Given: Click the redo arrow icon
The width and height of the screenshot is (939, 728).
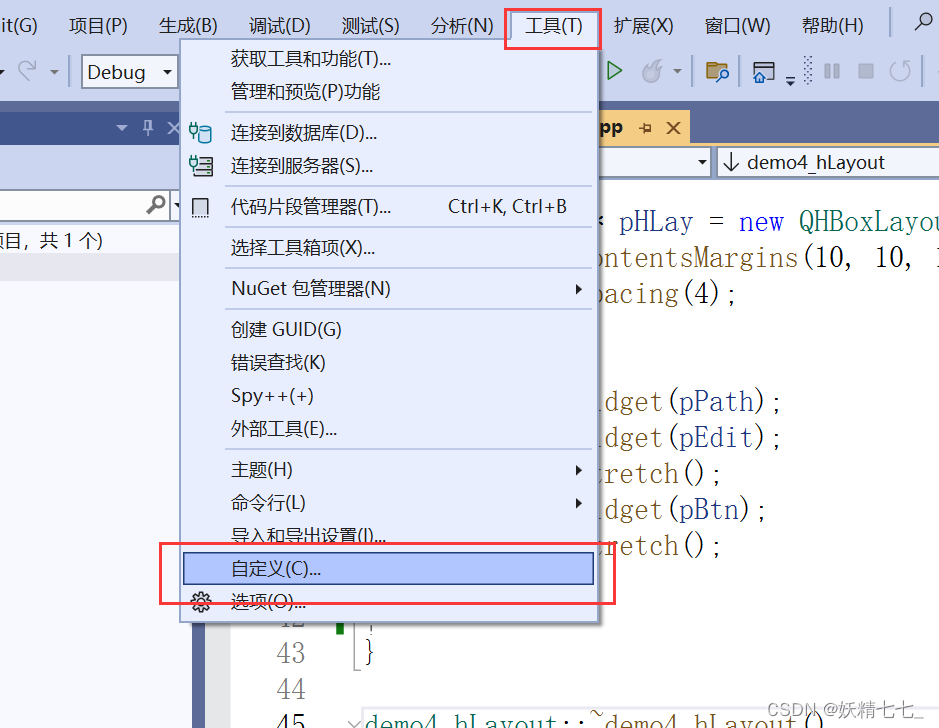Looking at the screenshot, I should [x=28, y=71].
